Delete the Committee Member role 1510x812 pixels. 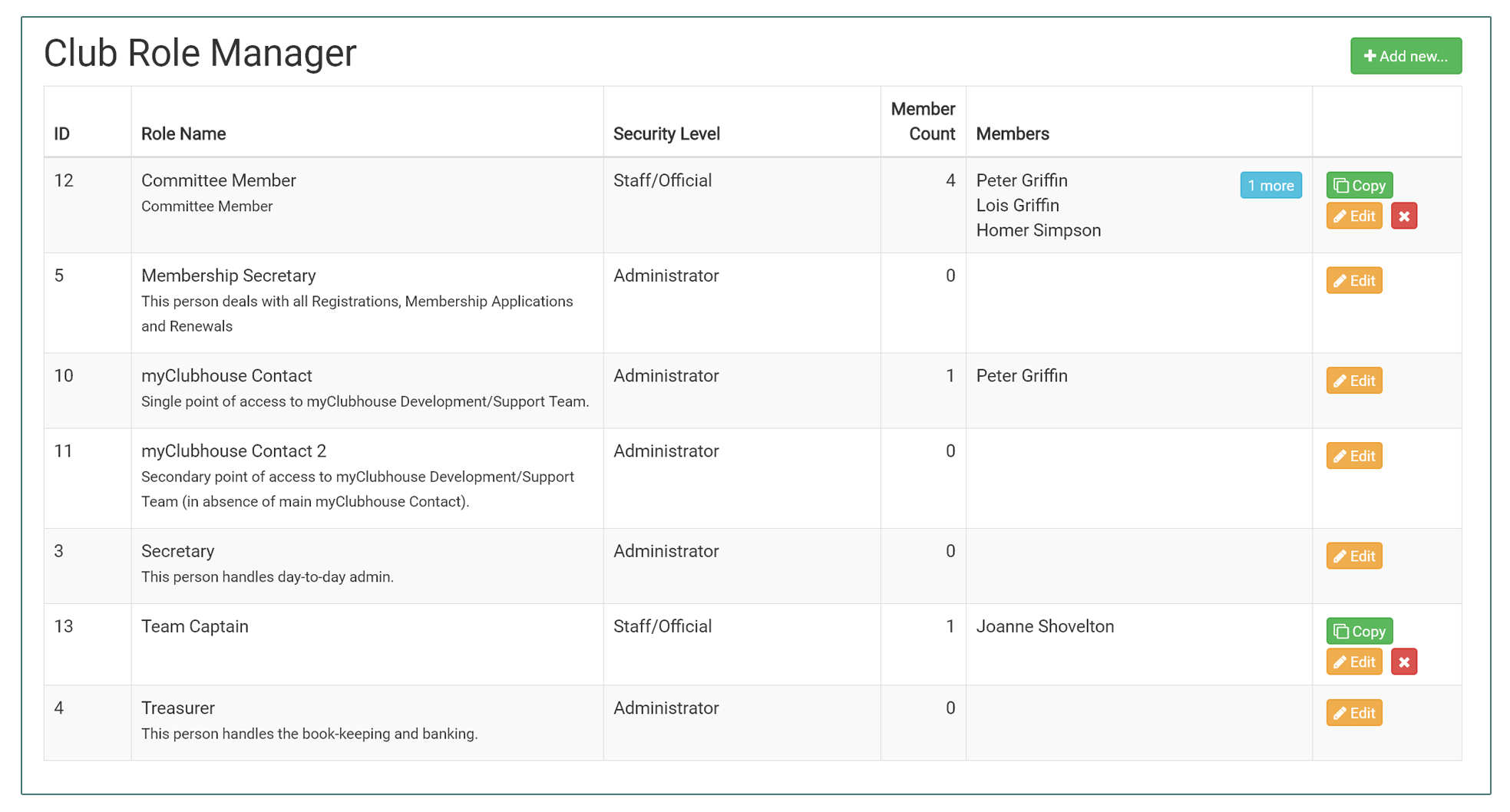point(1403,216)
